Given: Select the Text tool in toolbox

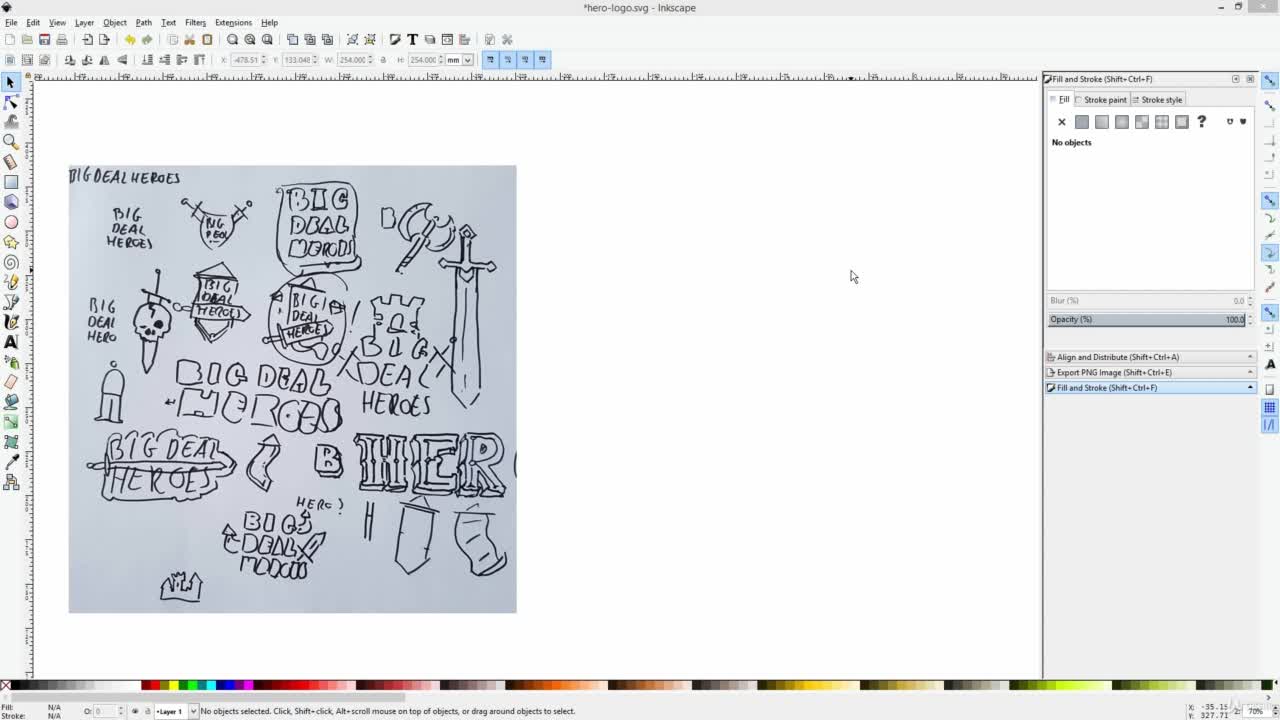Looking at the screenshot, I should pos(11,342).
